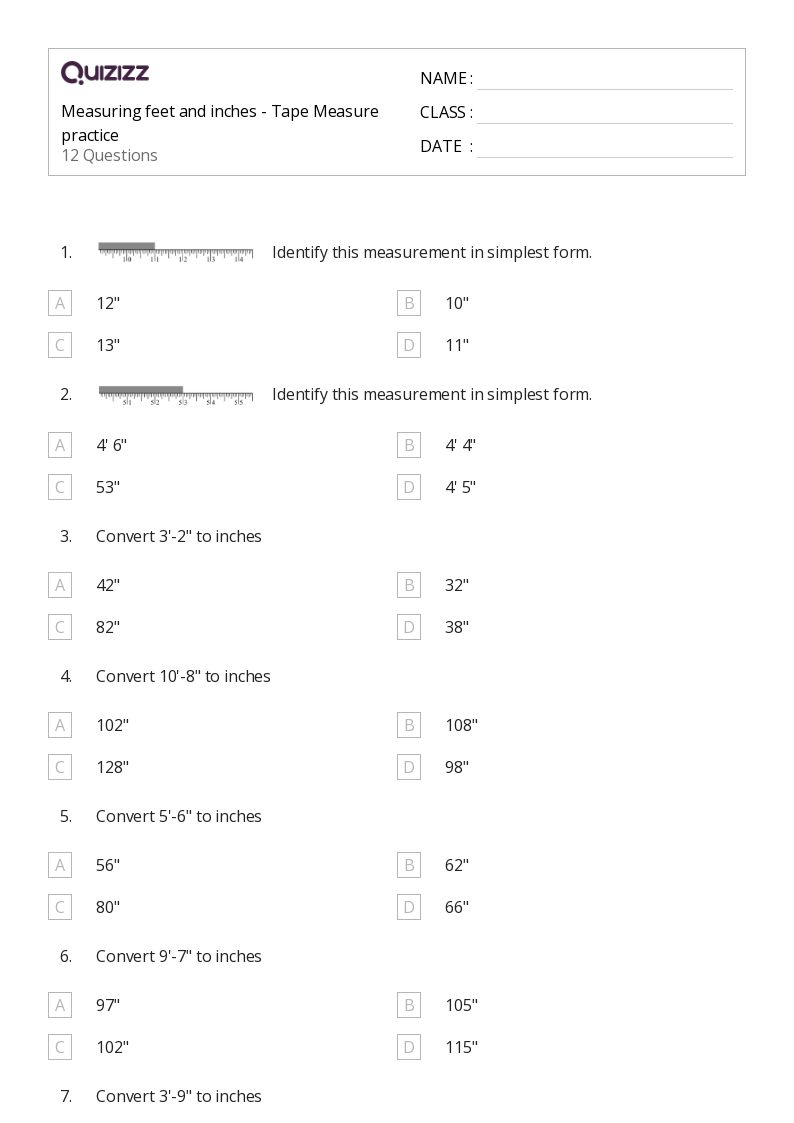Mark box A for 42" answer
This screenshot has width=794, height=1123.
(x=60, y=585)
